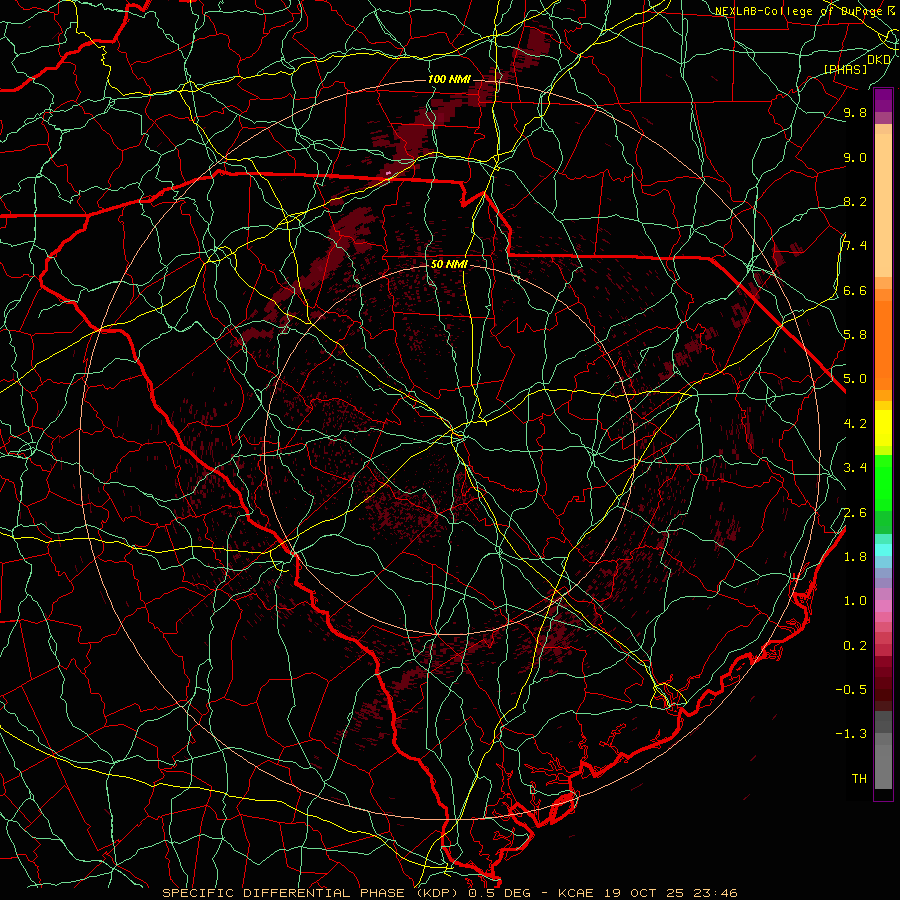Click the 50 NMI range ring label

[449, 264]
